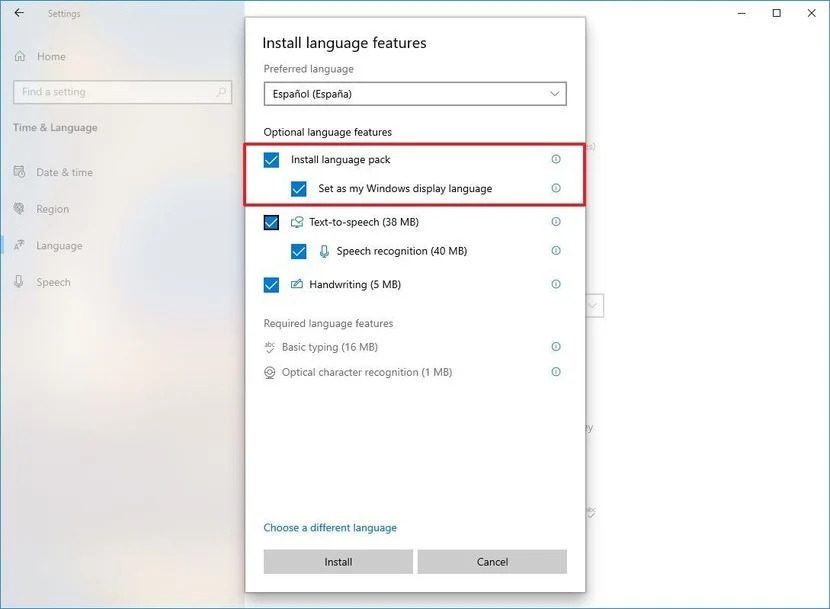Go to Region settings
Screen dimensions: 830x609
(52, 209)
